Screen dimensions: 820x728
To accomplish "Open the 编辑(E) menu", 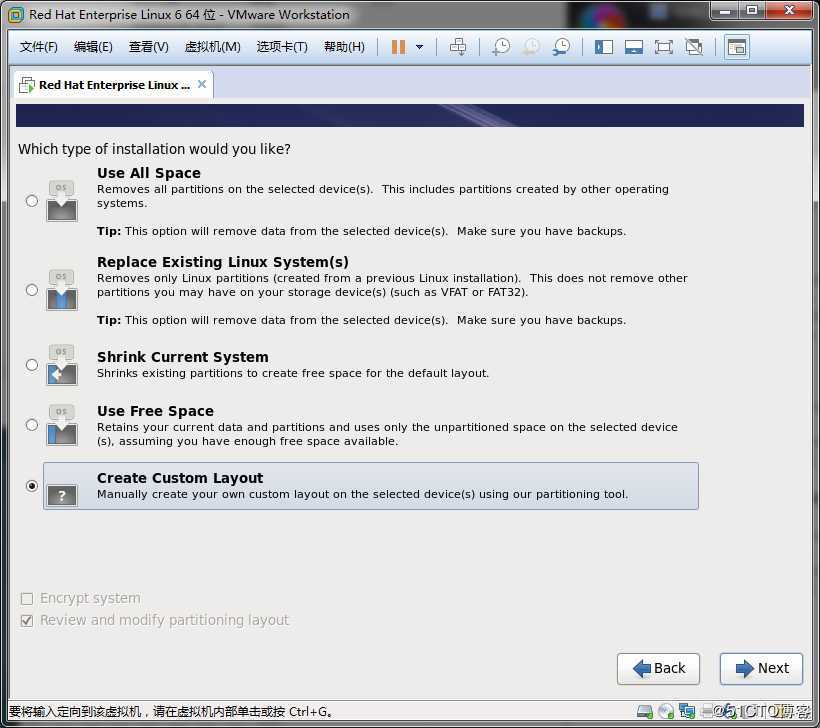I will pos(93,47).
